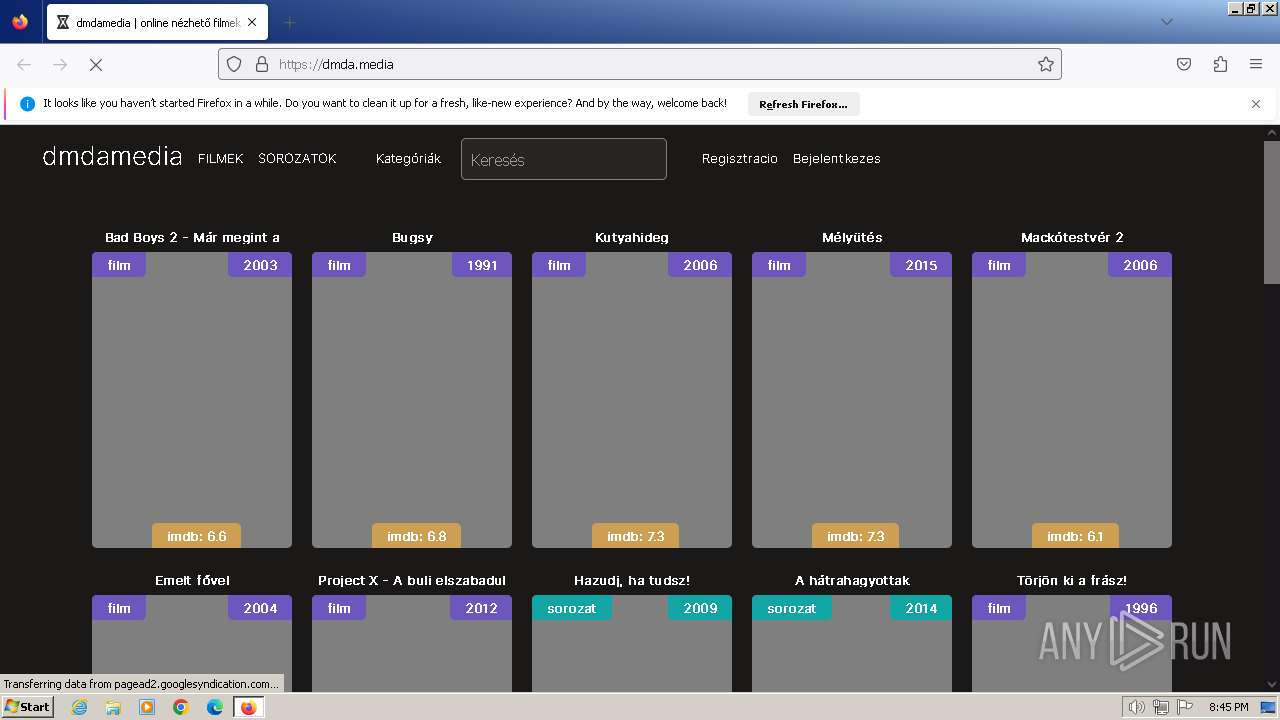Expand the Kategóriák menu
The image size is (1280, 720).
[408, 159]
